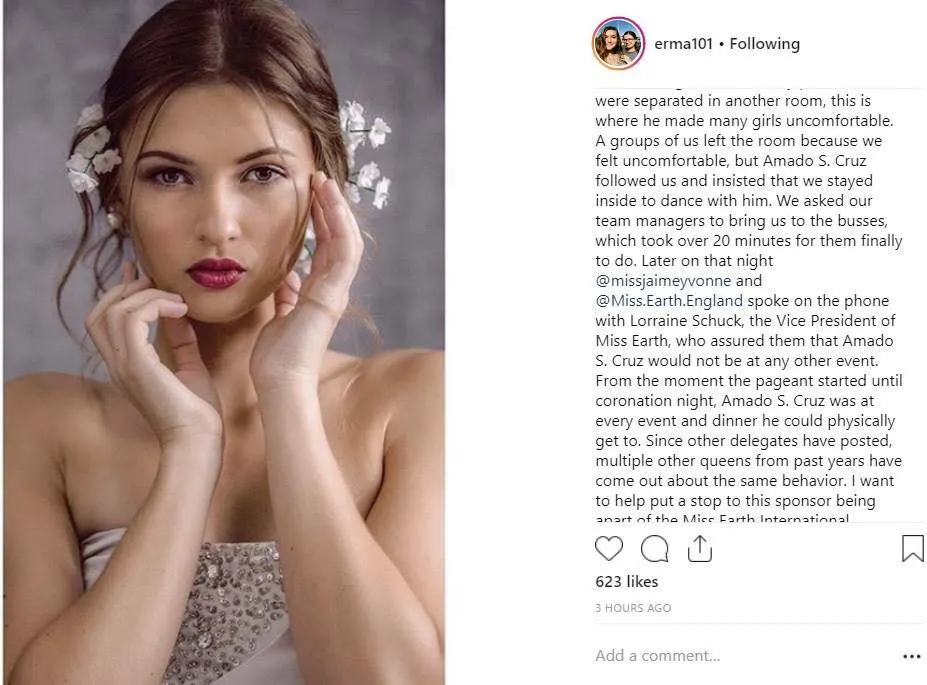
Task: Open the comment bubble icon
Action: [654, 548]
